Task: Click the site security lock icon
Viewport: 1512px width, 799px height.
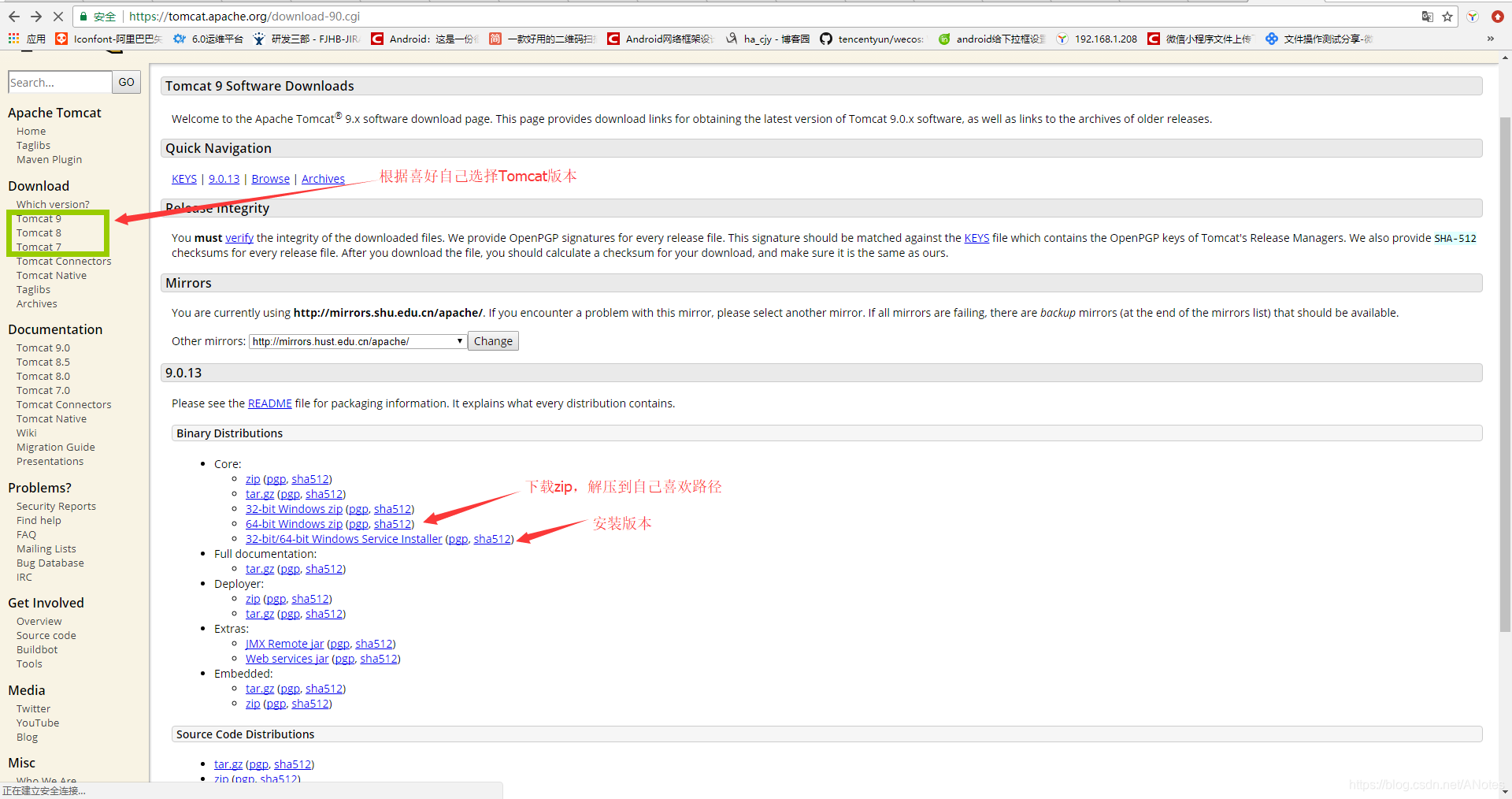Action: click(83, 17)
